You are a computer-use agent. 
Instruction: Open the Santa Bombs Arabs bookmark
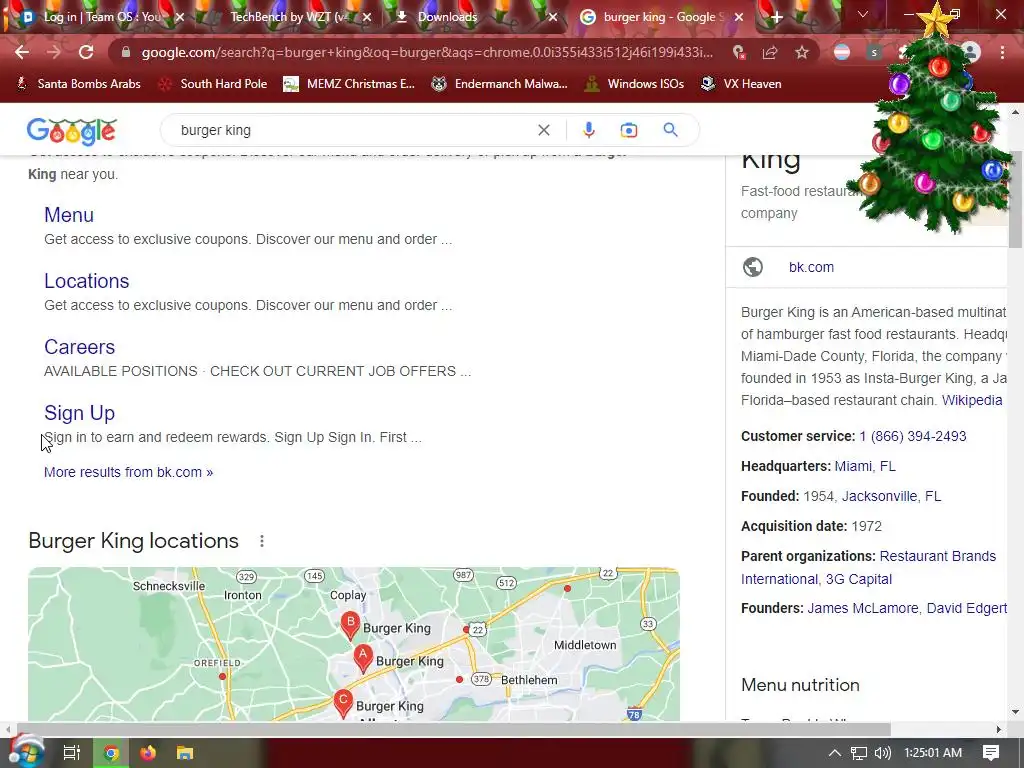[x=78, y=84]
